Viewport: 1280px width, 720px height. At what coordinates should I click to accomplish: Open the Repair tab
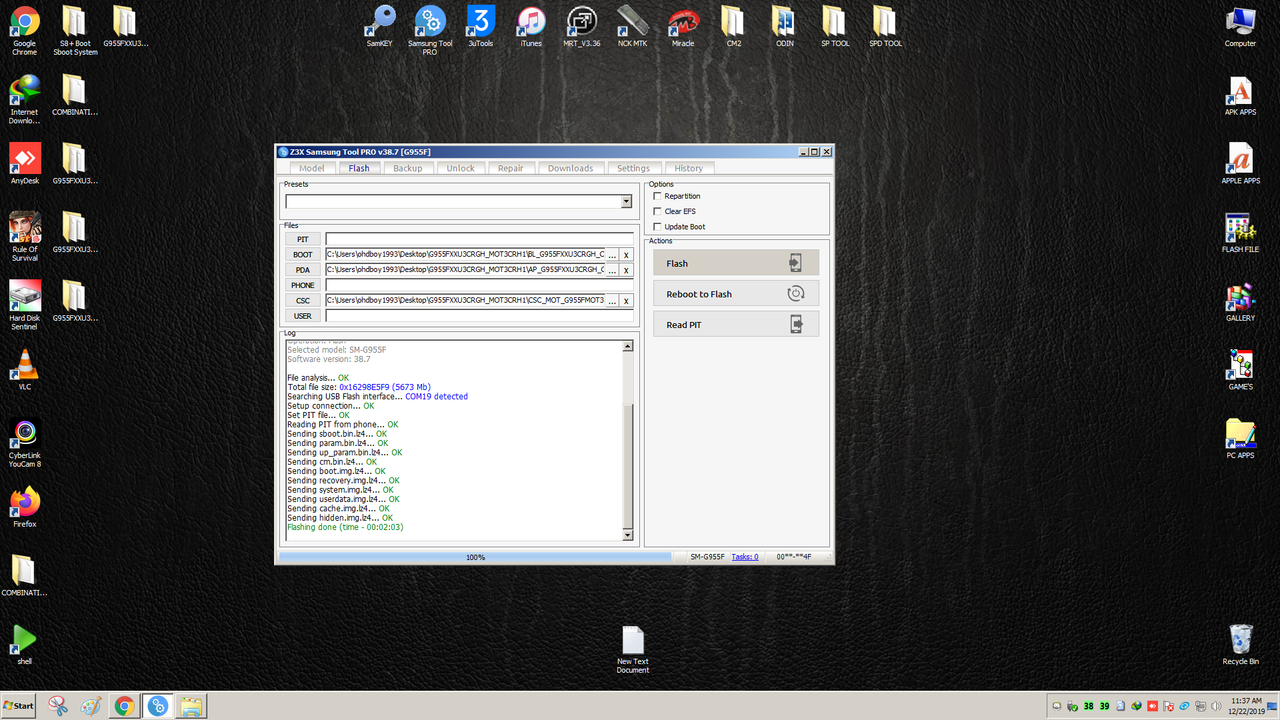point(511,168)
